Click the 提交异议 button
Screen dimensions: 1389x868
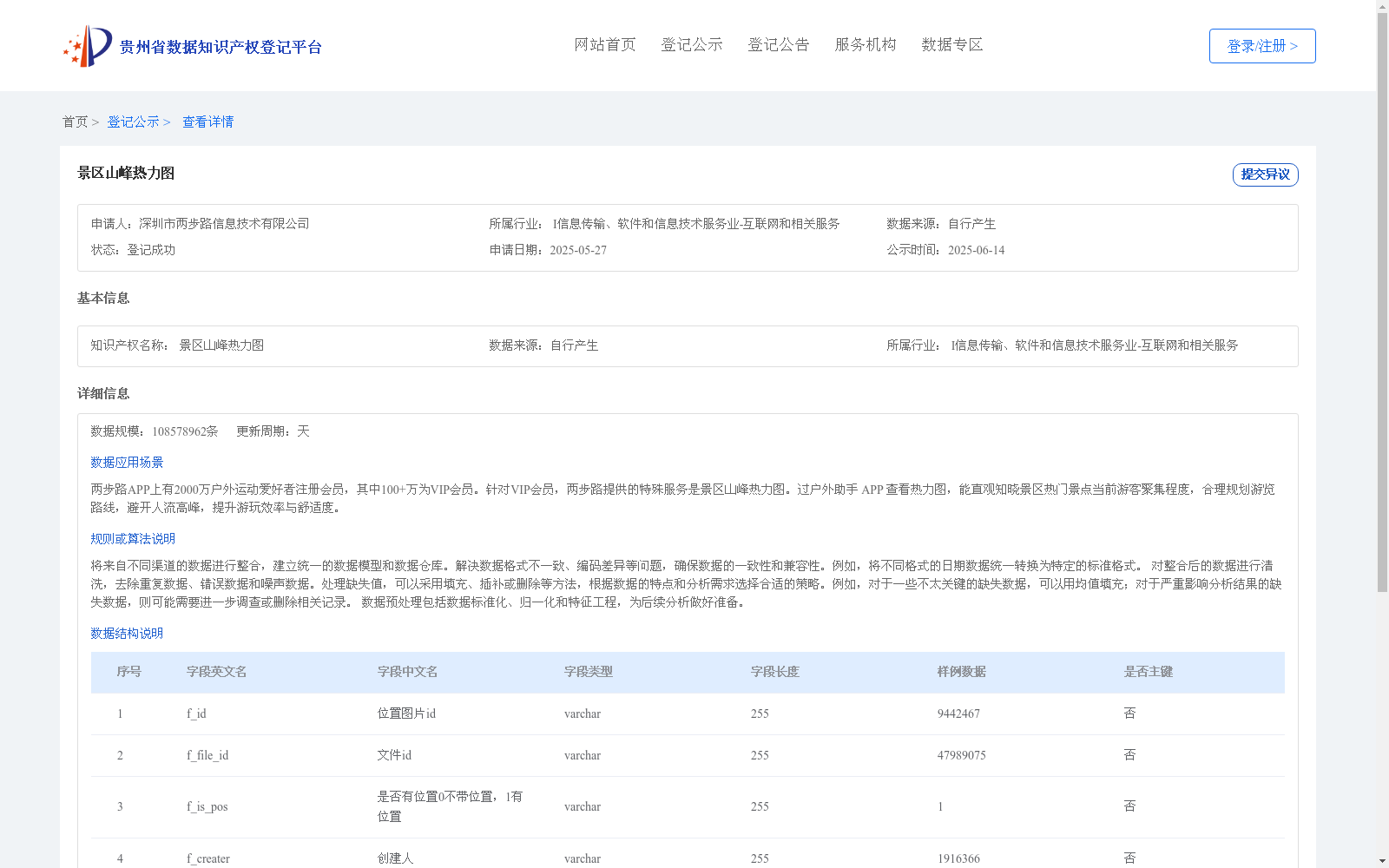click(x=1265, y=174)
